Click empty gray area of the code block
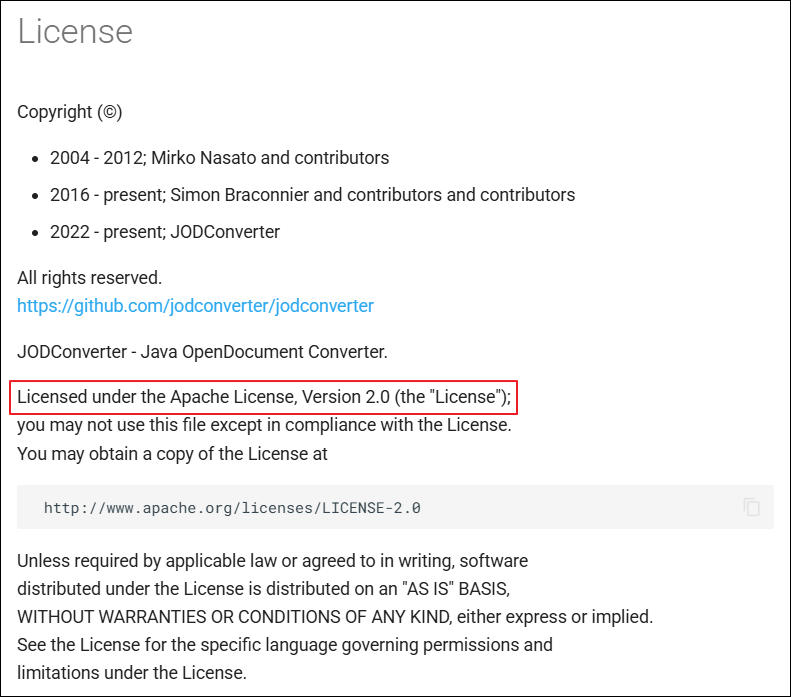The image size is (791, 697). click(580, 507)
